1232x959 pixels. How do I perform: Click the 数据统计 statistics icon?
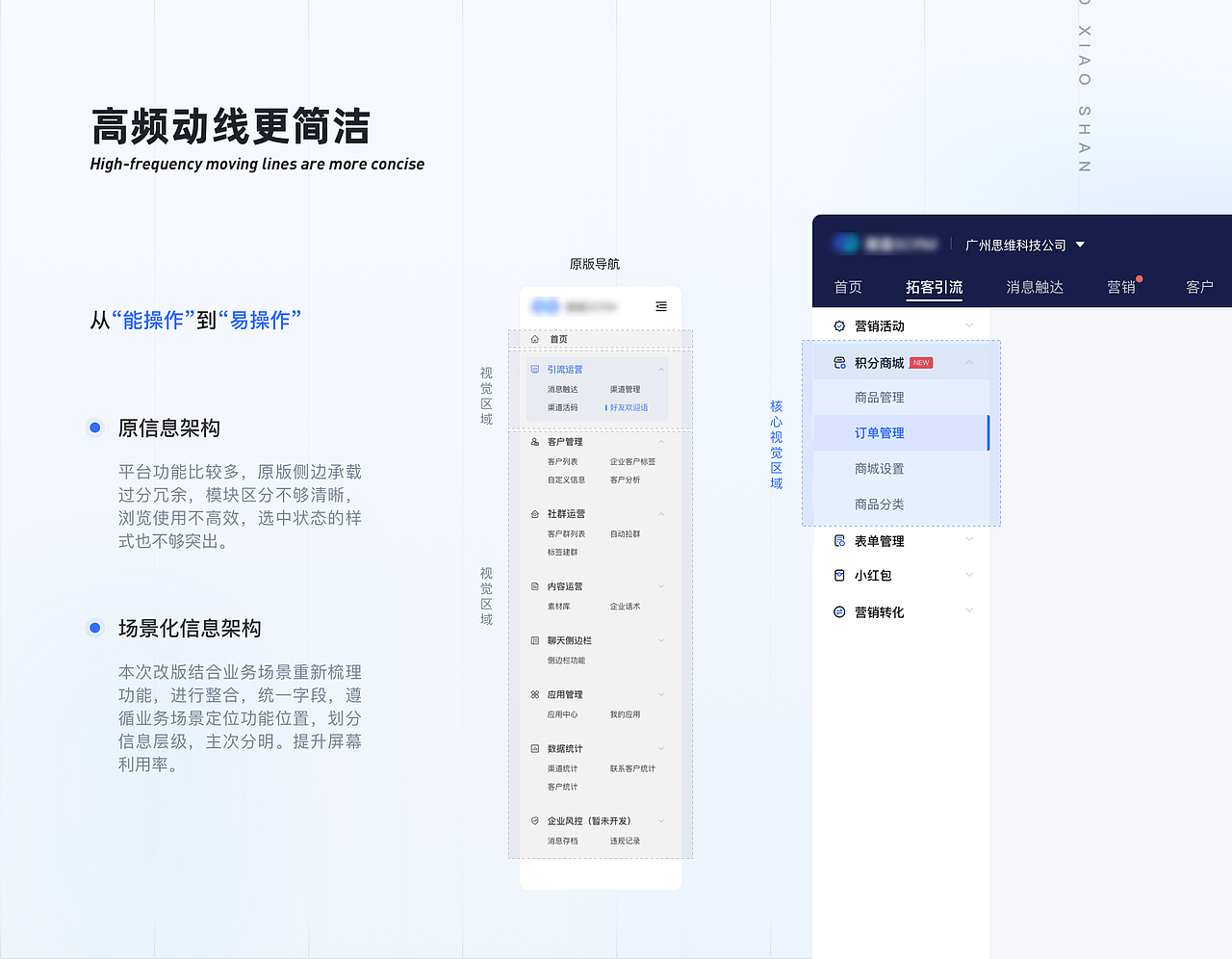[x=535, y=748]
